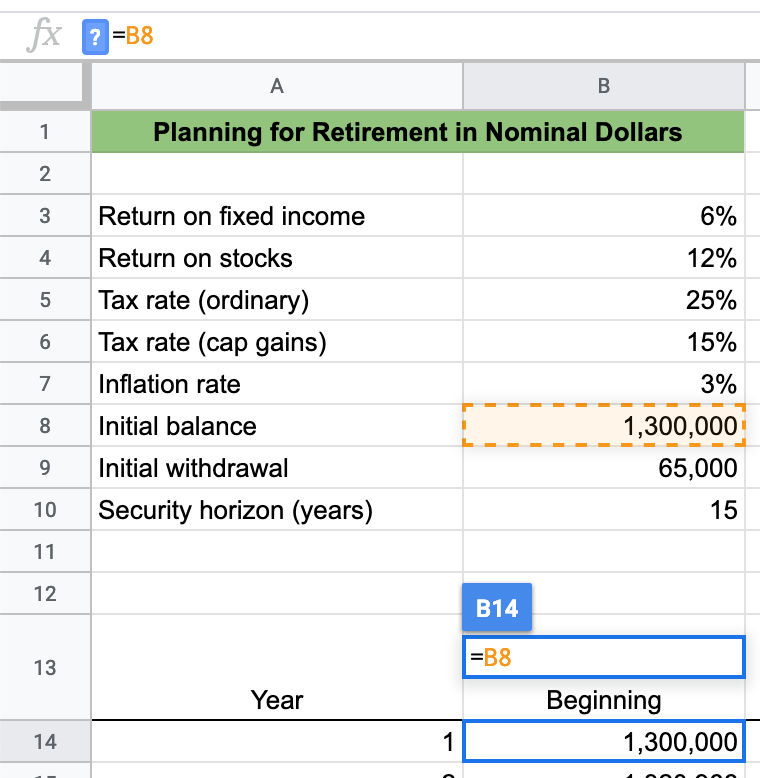Click the 'Inflation rate' cell
The width and height of the screenshot is (760, 778).
[x=277, y=384]
